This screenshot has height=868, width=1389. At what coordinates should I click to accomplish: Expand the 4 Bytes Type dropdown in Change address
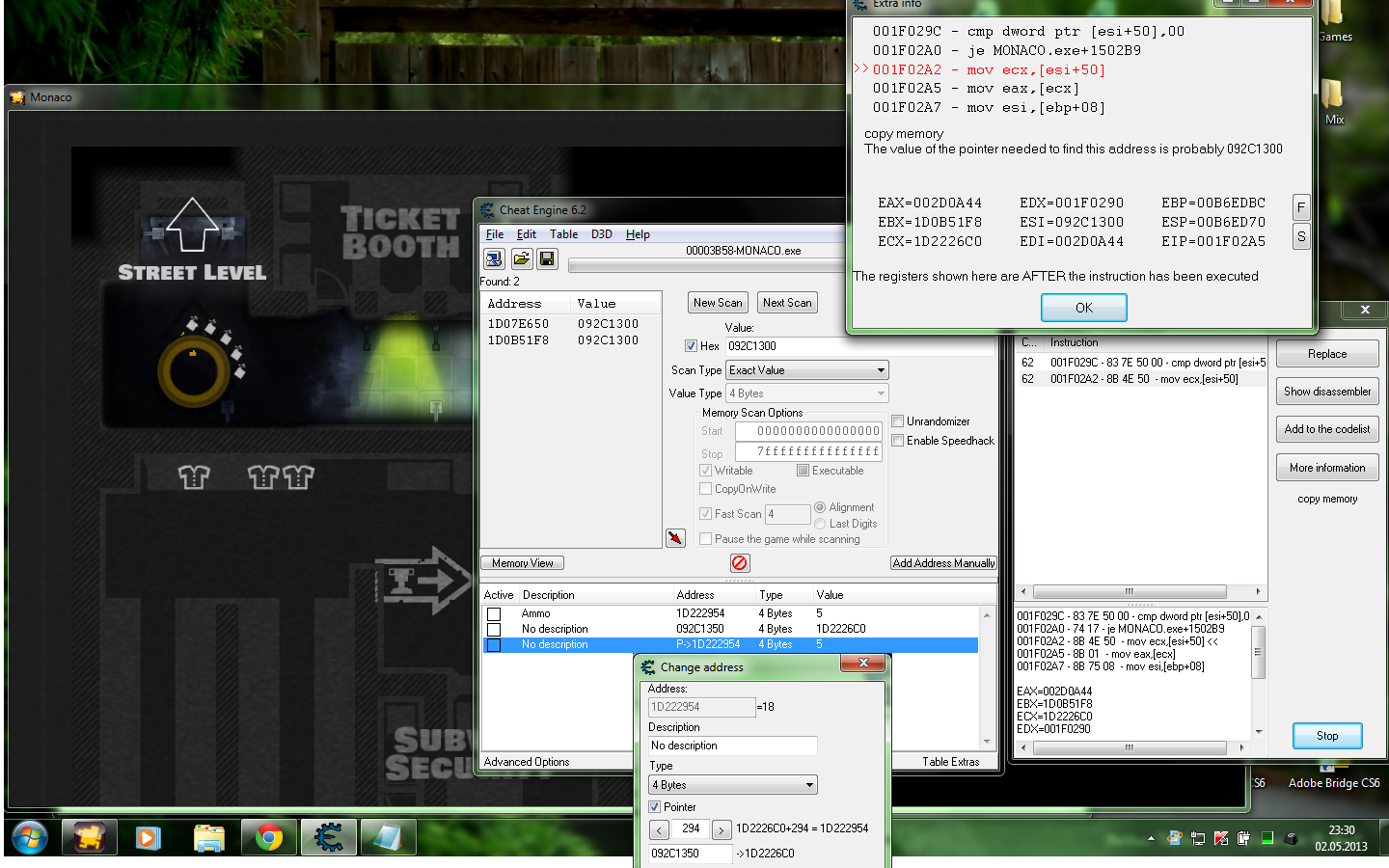[733, 785]
